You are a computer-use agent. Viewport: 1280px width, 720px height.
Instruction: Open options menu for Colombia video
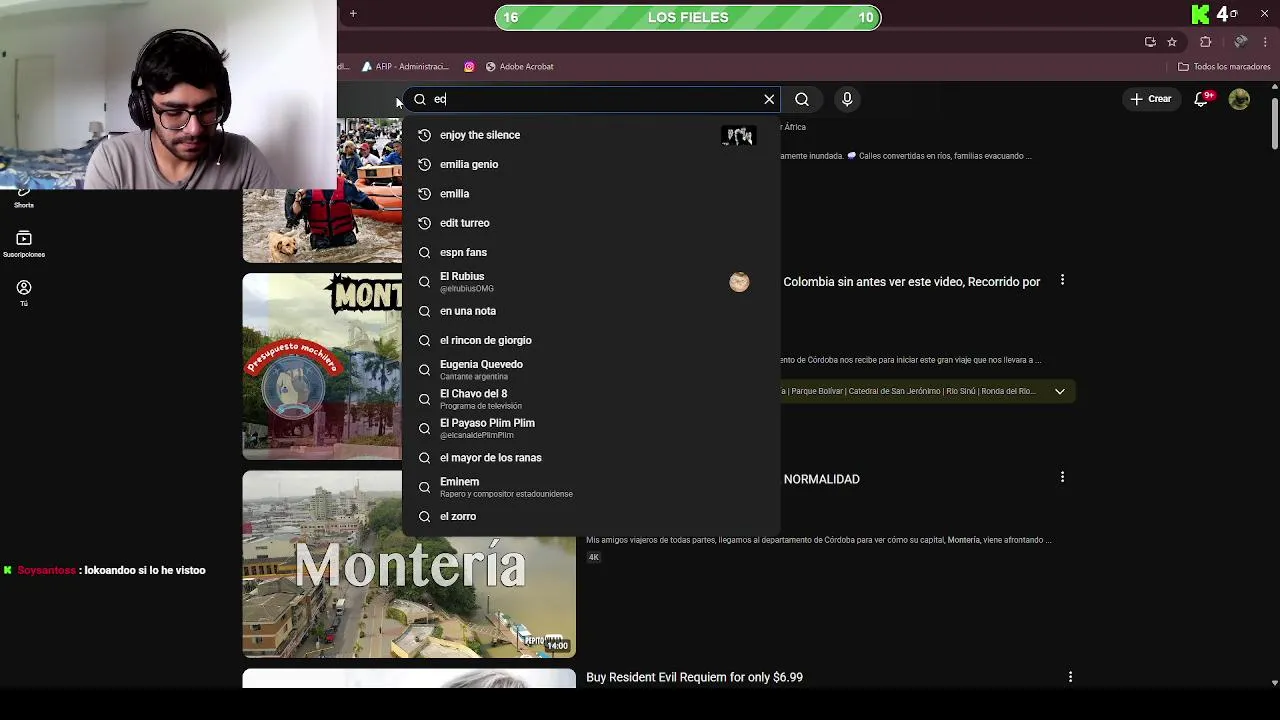pos(1062,280)
